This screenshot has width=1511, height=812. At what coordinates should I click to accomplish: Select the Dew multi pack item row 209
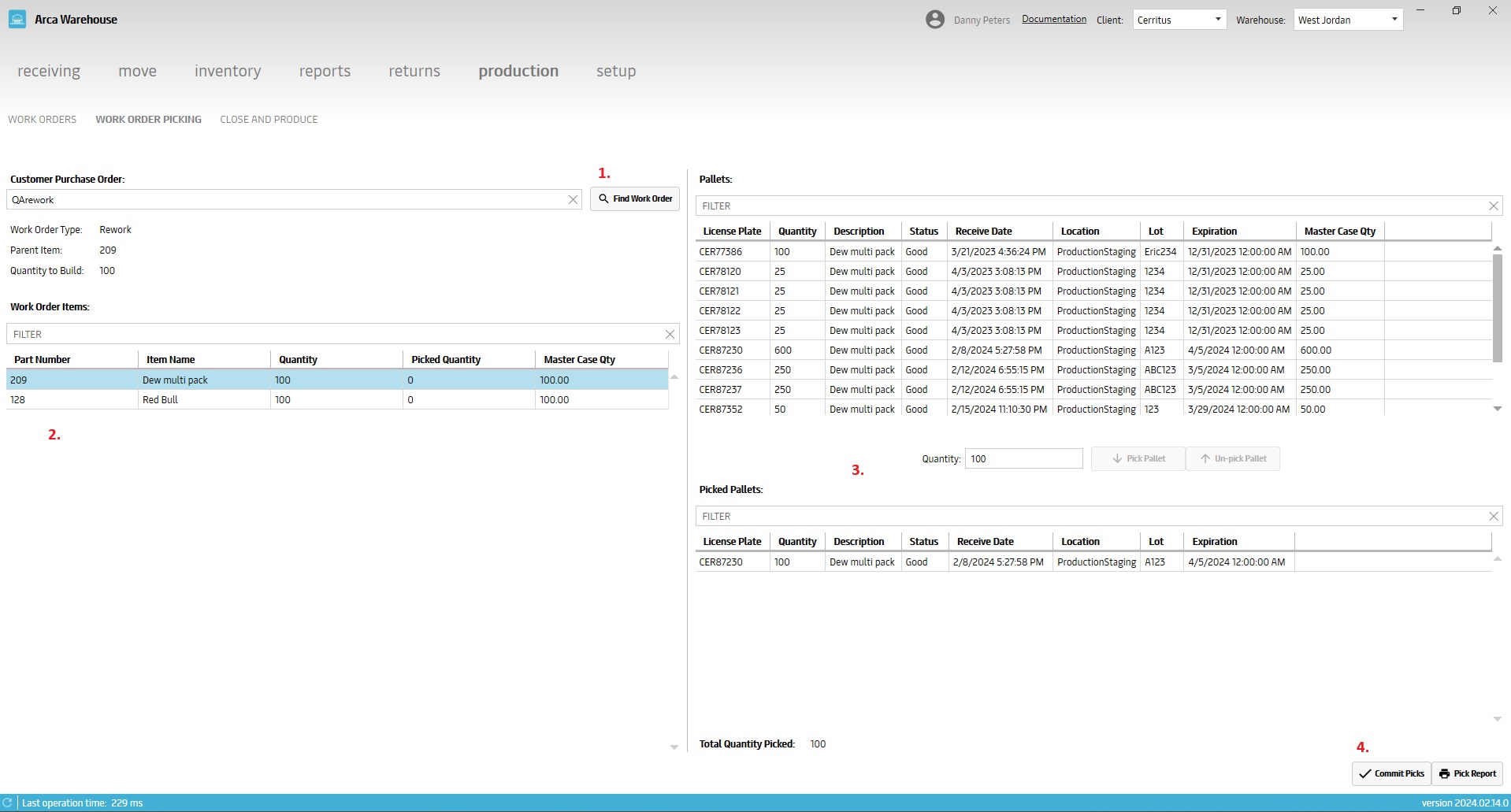tap(337, 380)
